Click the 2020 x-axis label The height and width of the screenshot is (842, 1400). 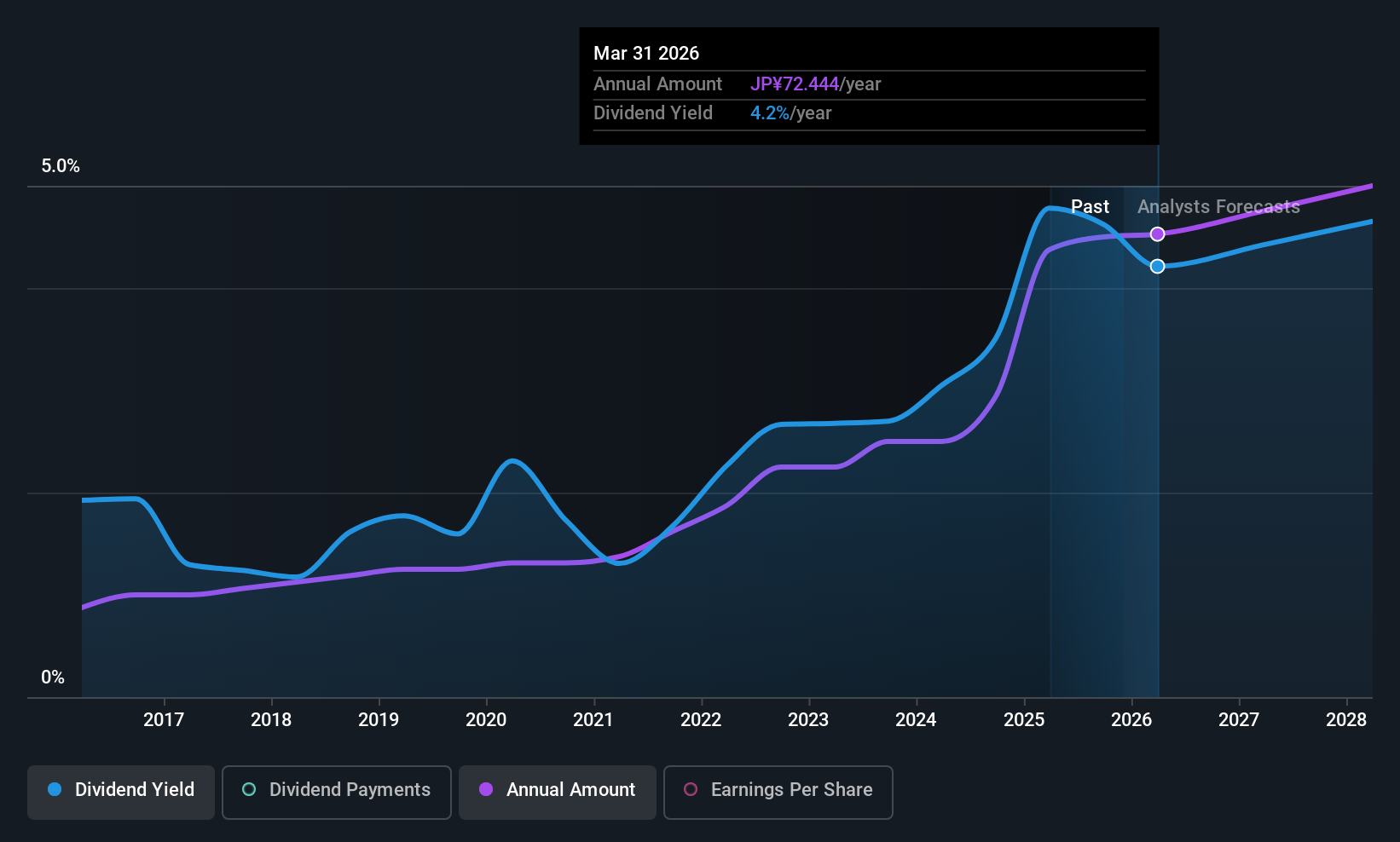[486, 720]
